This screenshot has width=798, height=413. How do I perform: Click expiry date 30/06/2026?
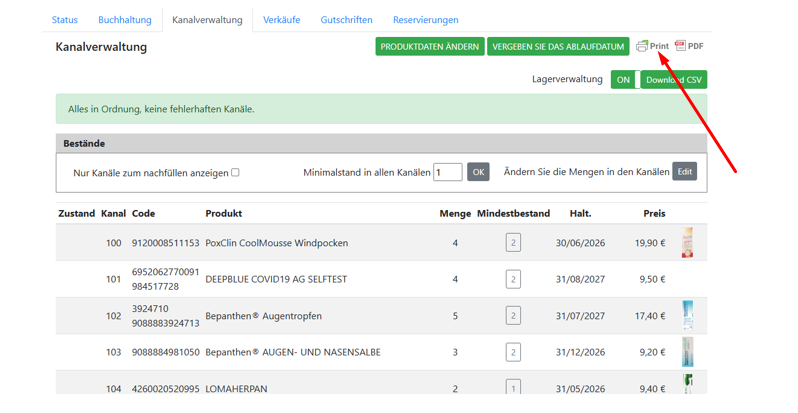pyautogui.click(x=580, y=243)
